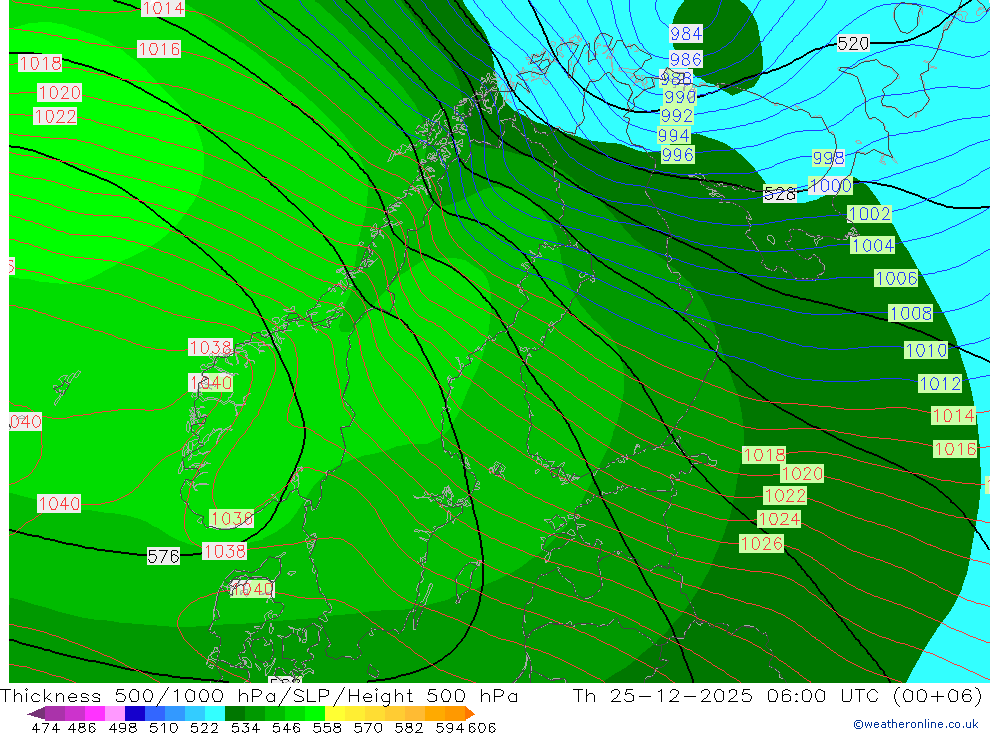
Task: Select the 994 isobar label
Action: click(674, 135)
